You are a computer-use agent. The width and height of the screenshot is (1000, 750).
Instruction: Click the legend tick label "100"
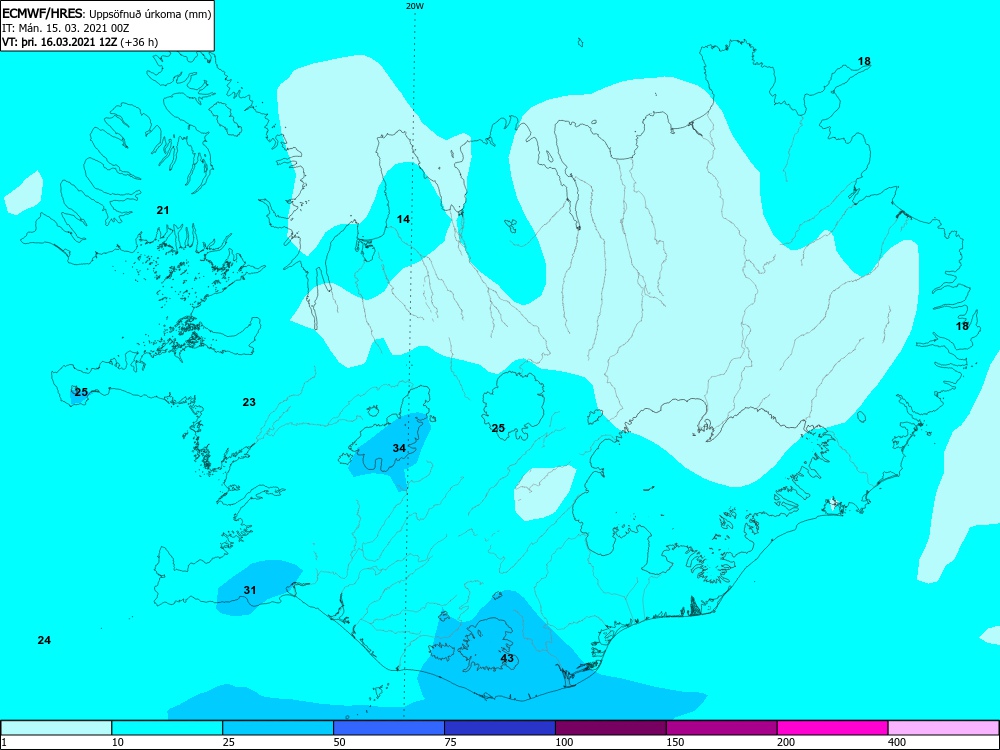[x=565, y=742]
